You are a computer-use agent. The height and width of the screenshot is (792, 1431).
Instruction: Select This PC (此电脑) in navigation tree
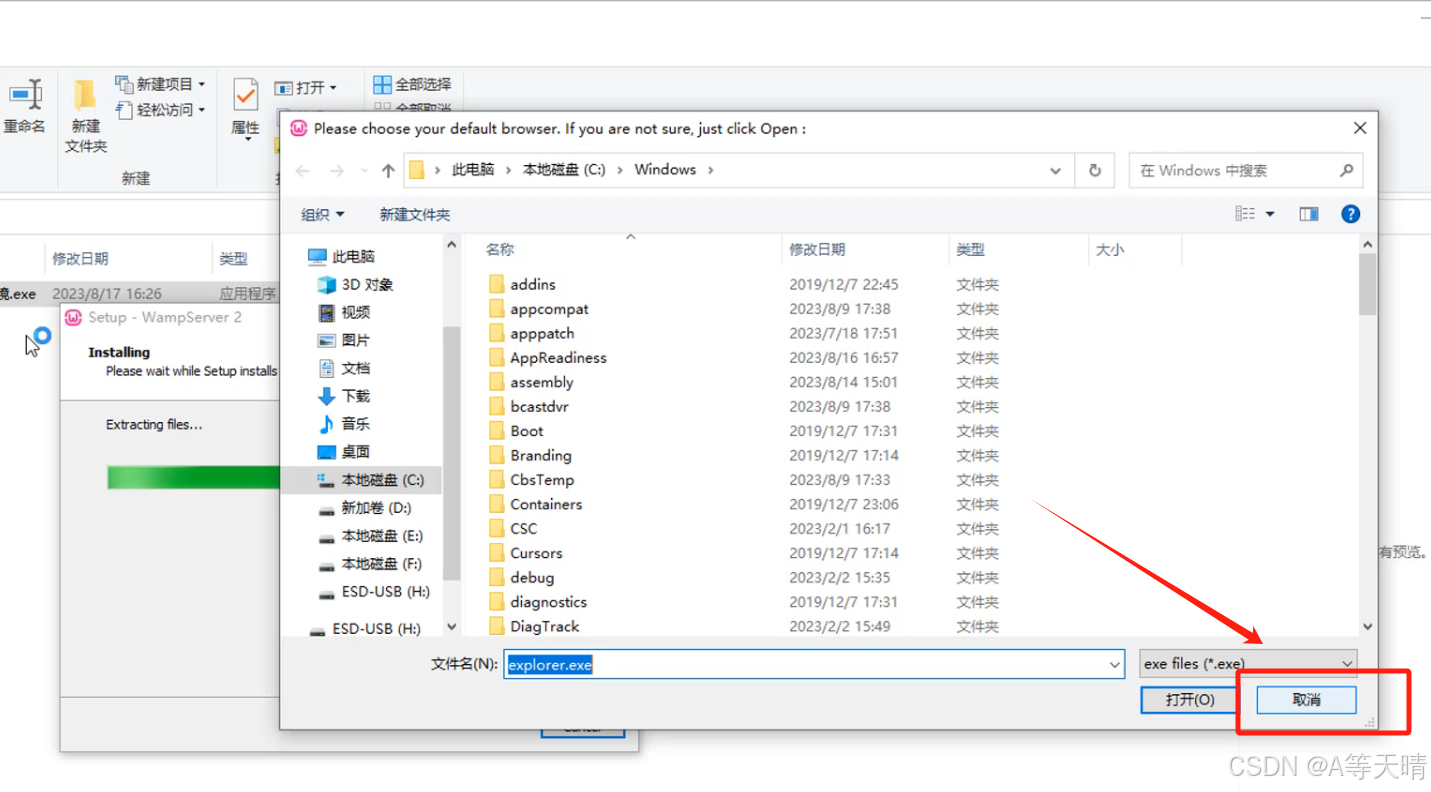pyautogui.click(x=342, y=257)
